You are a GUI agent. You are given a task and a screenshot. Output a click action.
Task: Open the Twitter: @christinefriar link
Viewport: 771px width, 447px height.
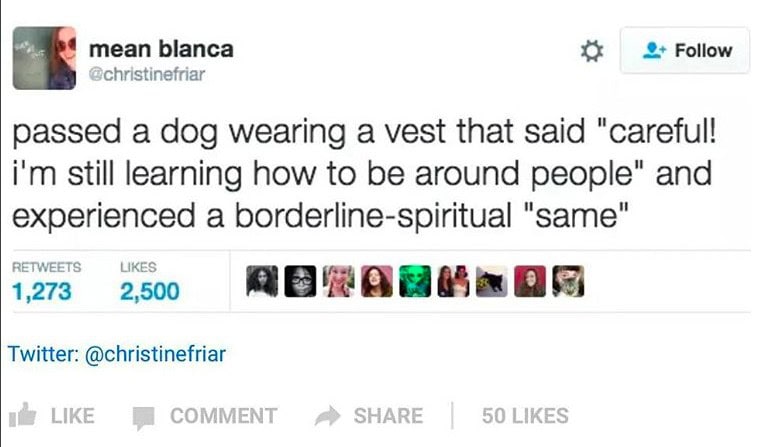pos(117,354)
